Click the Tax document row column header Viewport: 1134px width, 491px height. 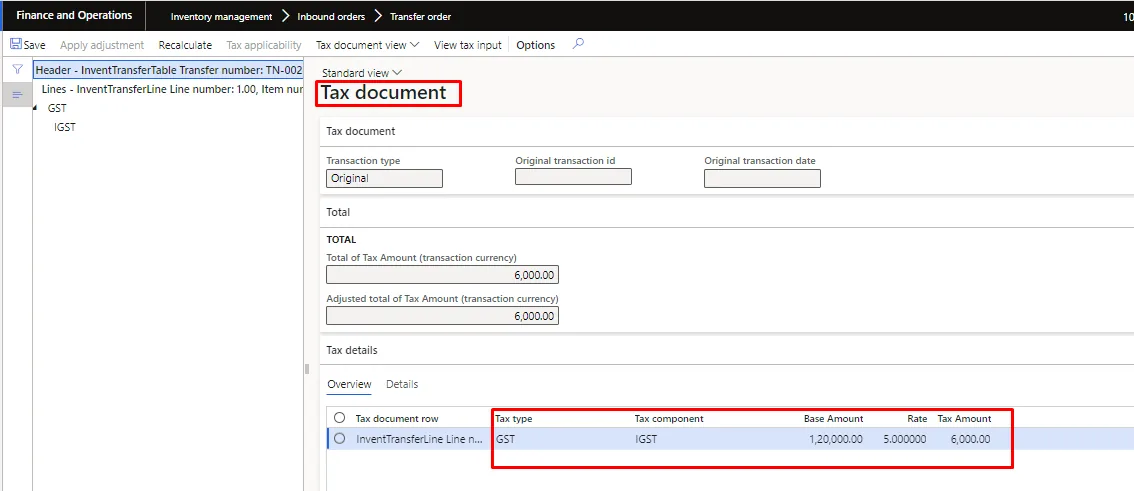point(397,419)
